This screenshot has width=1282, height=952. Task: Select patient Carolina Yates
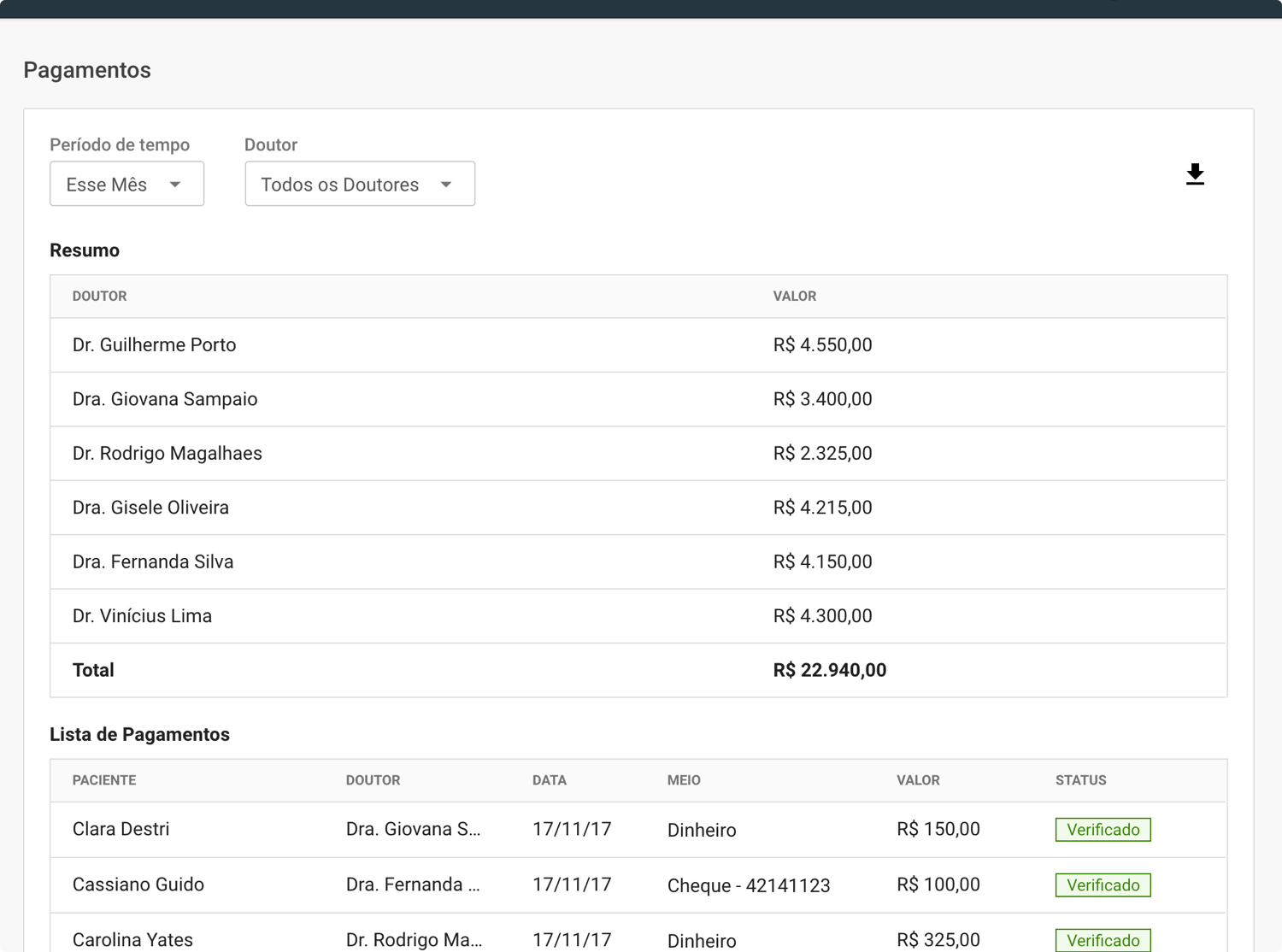(132, 940)
